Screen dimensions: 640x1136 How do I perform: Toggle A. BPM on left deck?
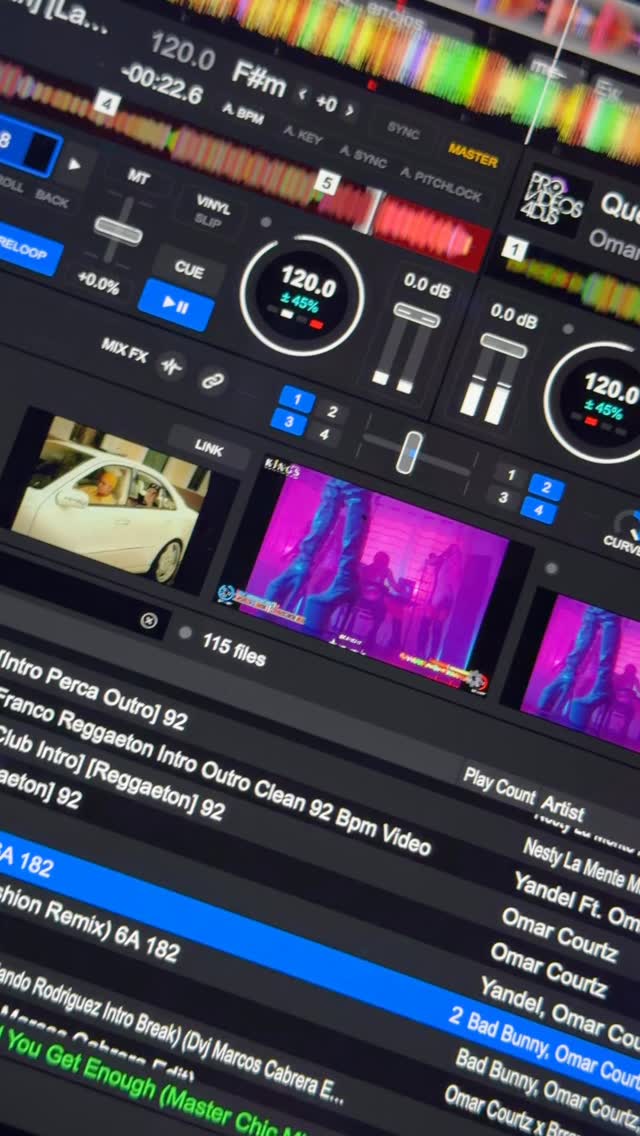point(242,113)
